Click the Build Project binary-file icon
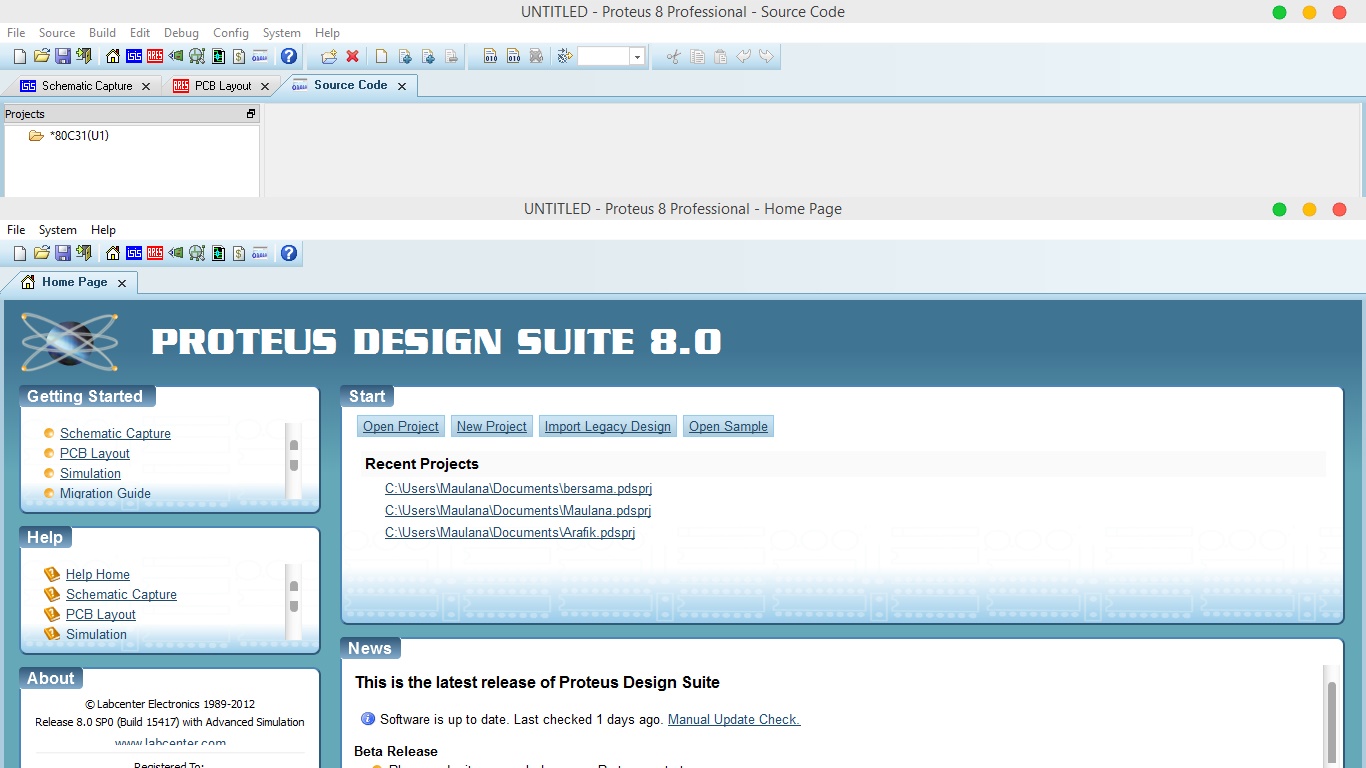 [490, 56]
